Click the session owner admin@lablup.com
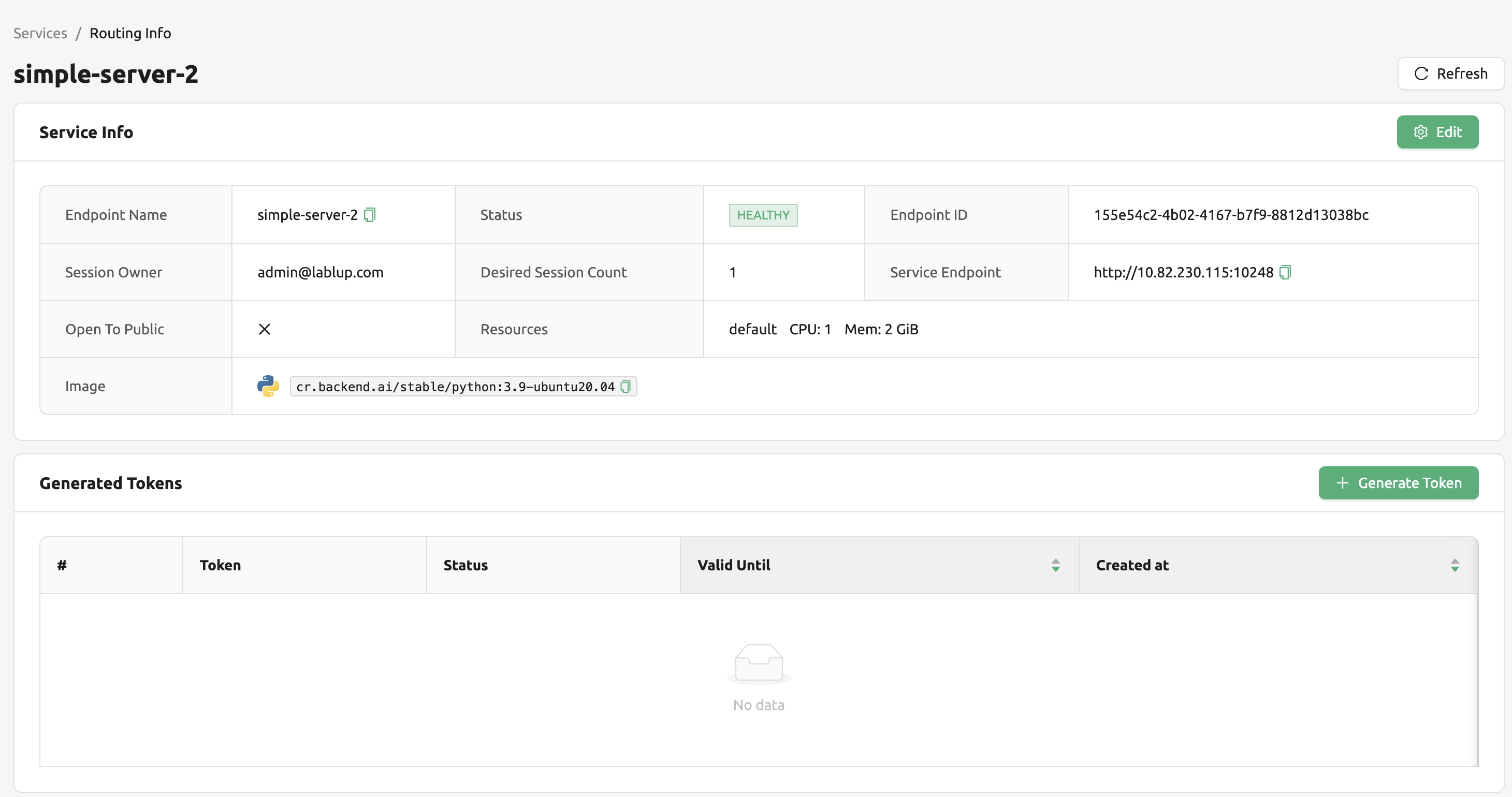Screen dimensions: 1512x797 coord(320,273)
